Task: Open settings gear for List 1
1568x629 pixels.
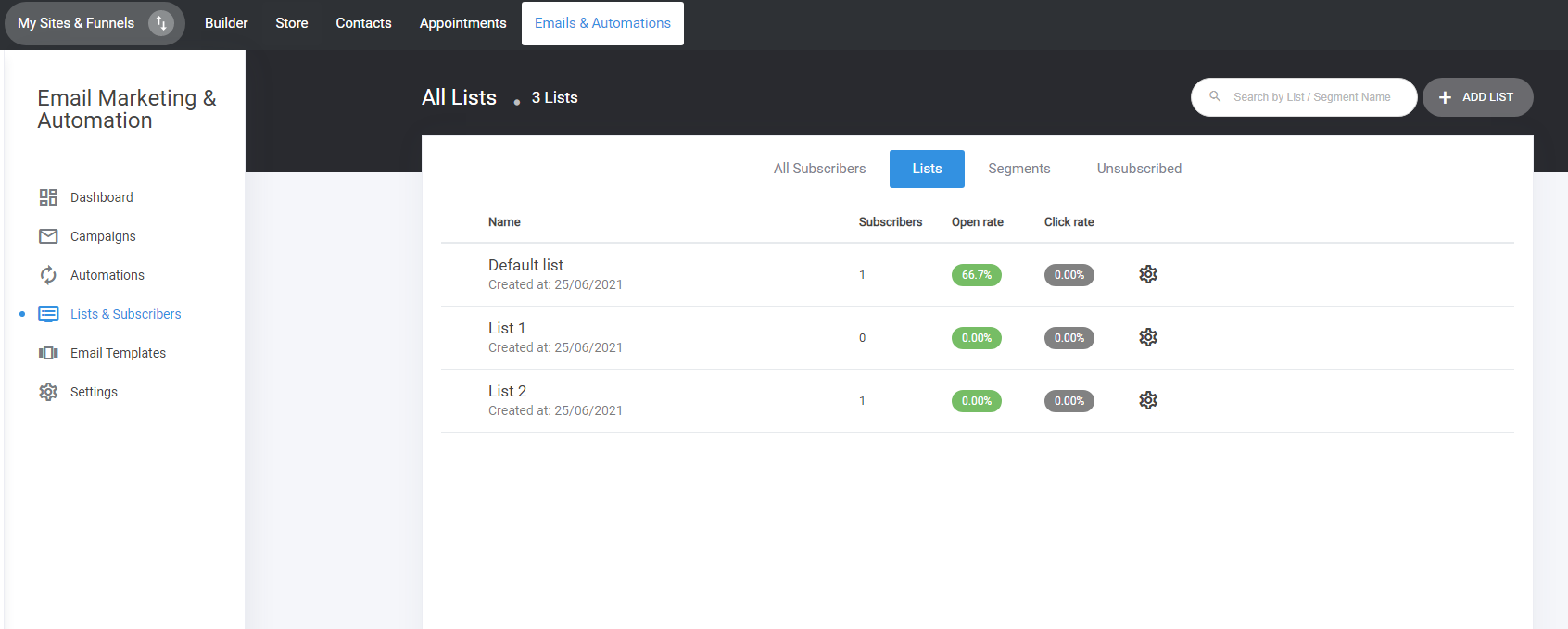Action: (x=1148, y=337)
